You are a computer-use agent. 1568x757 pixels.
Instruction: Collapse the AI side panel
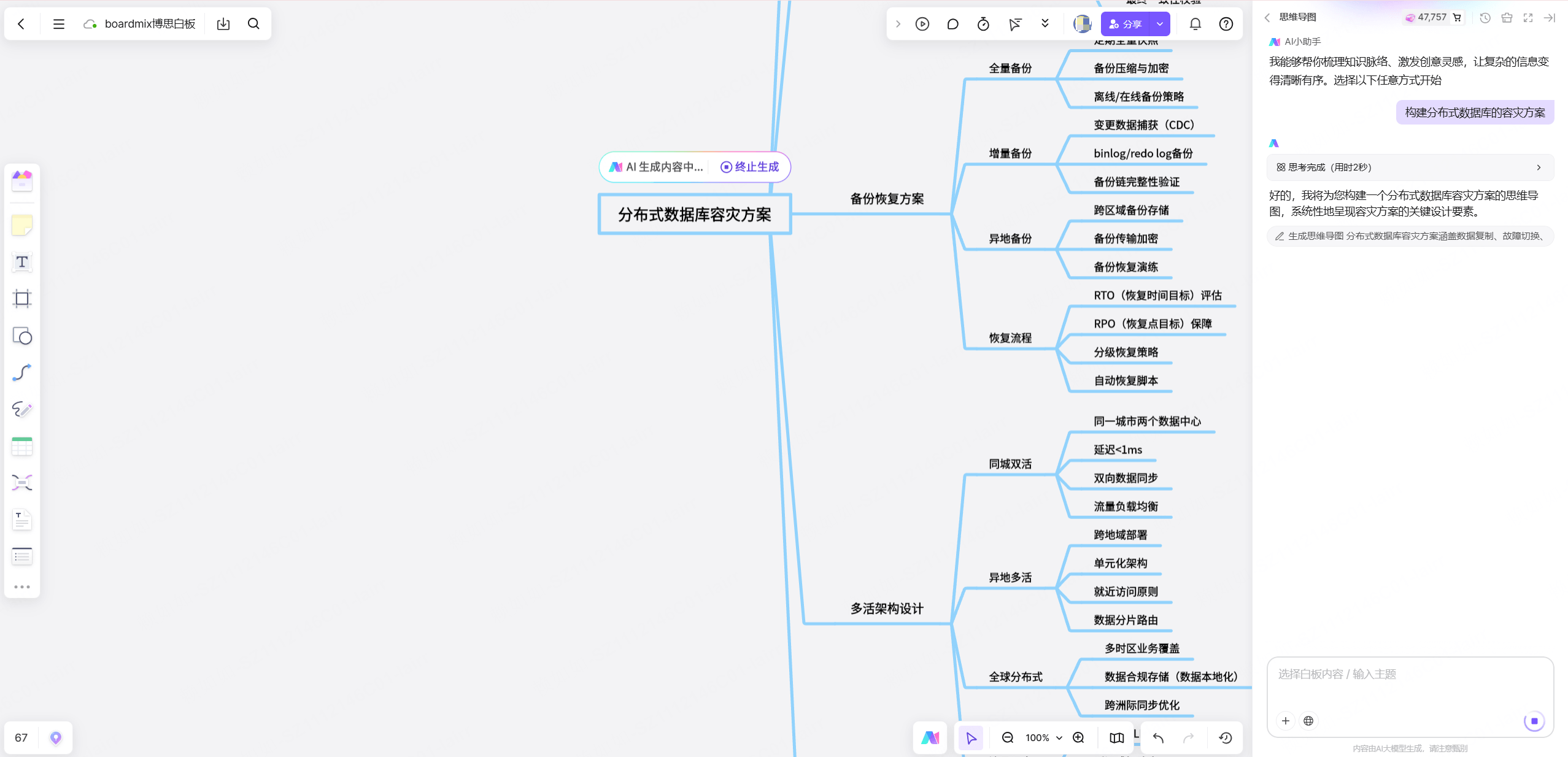[1550, 17]
